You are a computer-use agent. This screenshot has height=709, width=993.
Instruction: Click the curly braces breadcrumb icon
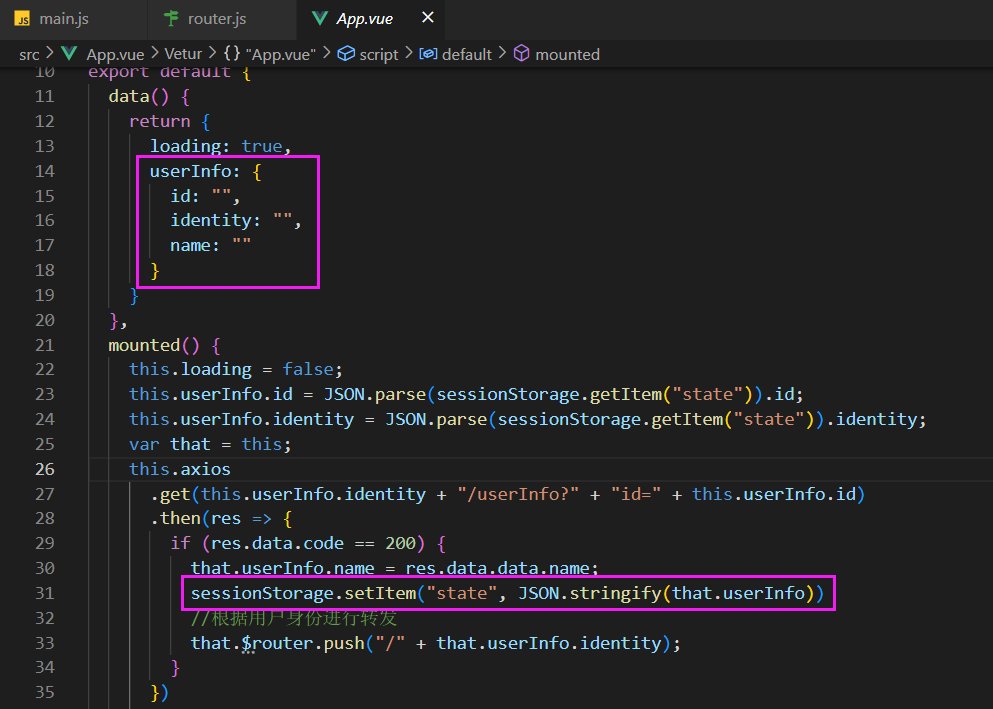pyautogui.click(x=232, y=53)
